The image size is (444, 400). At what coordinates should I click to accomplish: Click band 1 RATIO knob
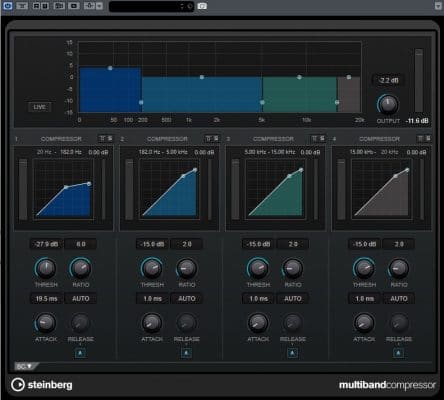pos(81,268)
